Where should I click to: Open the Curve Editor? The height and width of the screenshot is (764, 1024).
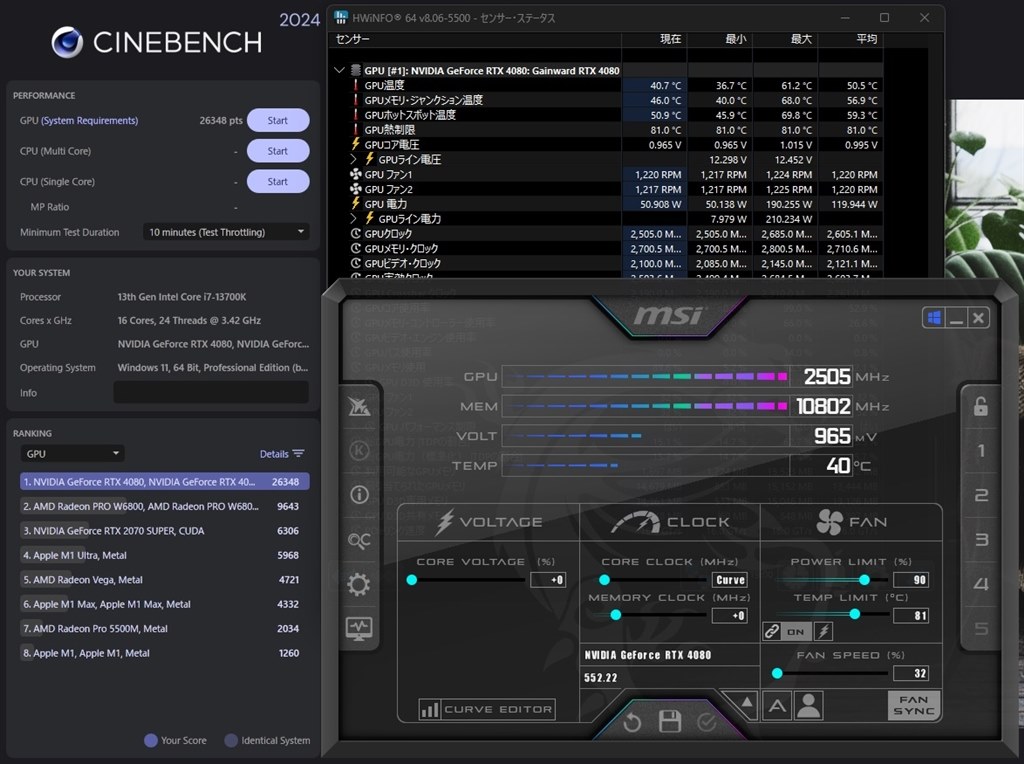tap(487, 709)
